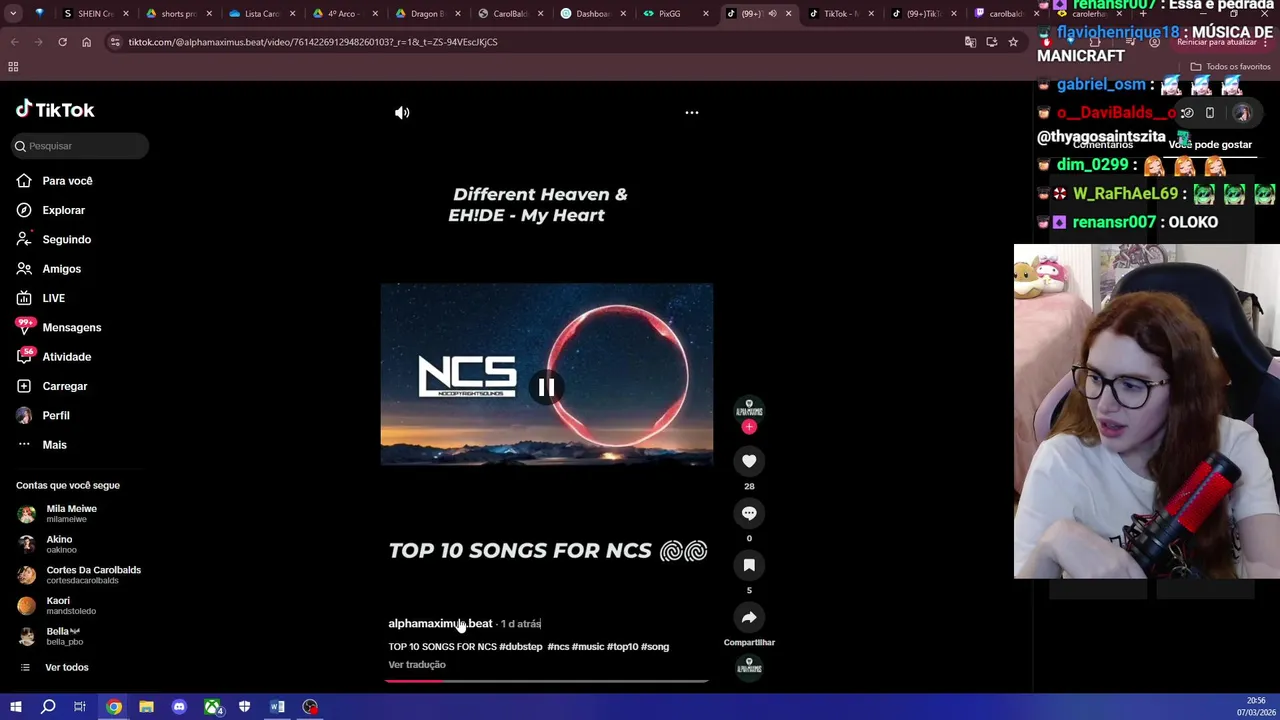This screenshot has width=1280, height=720.
Task: Open the video comments bubble icon
Action: (x=749, y=513)
